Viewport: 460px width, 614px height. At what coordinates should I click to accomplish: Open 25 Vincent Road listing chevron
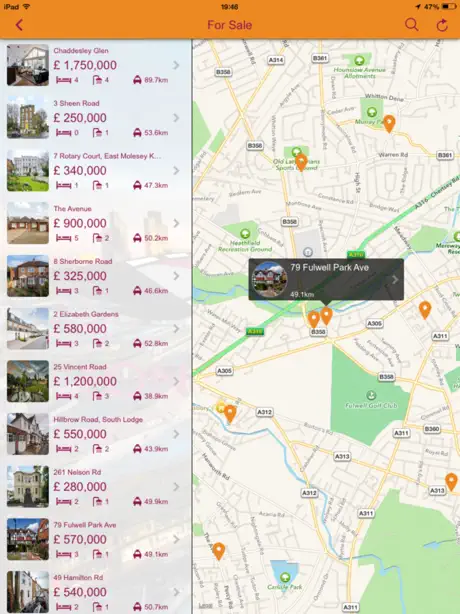tap(176, 381)
